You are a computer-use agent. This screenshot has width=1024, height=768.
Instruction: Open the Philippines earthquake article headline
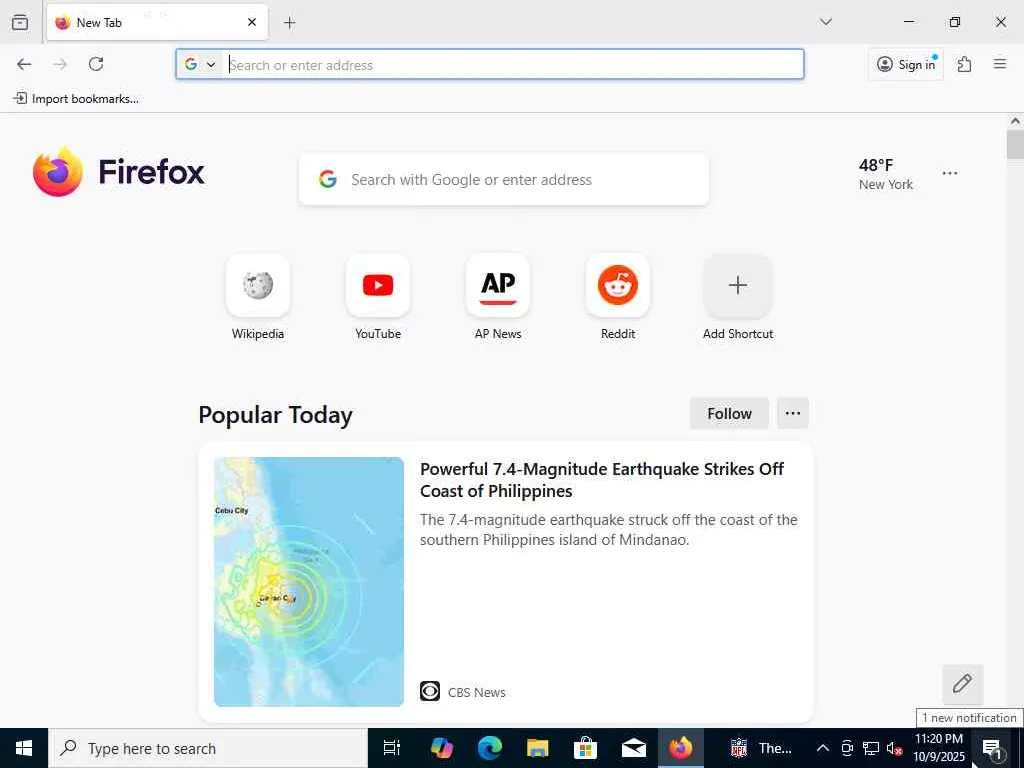(601, 480)
